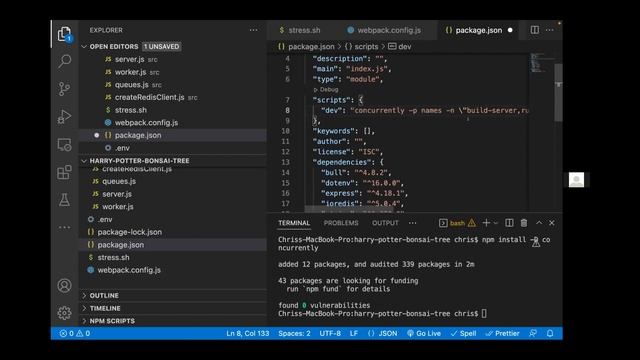Close the terminal panel
The height and width of the screenshot is (360, 640).
tap(552, 223)
